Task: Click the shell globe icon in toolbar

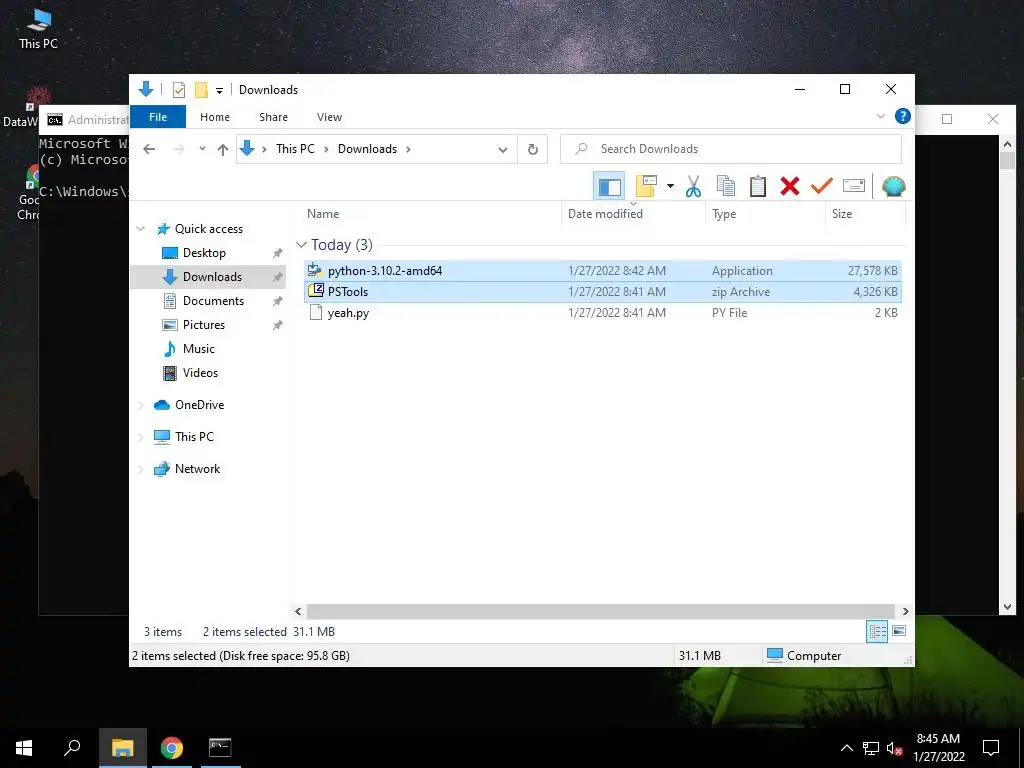Action: (893, 187)
